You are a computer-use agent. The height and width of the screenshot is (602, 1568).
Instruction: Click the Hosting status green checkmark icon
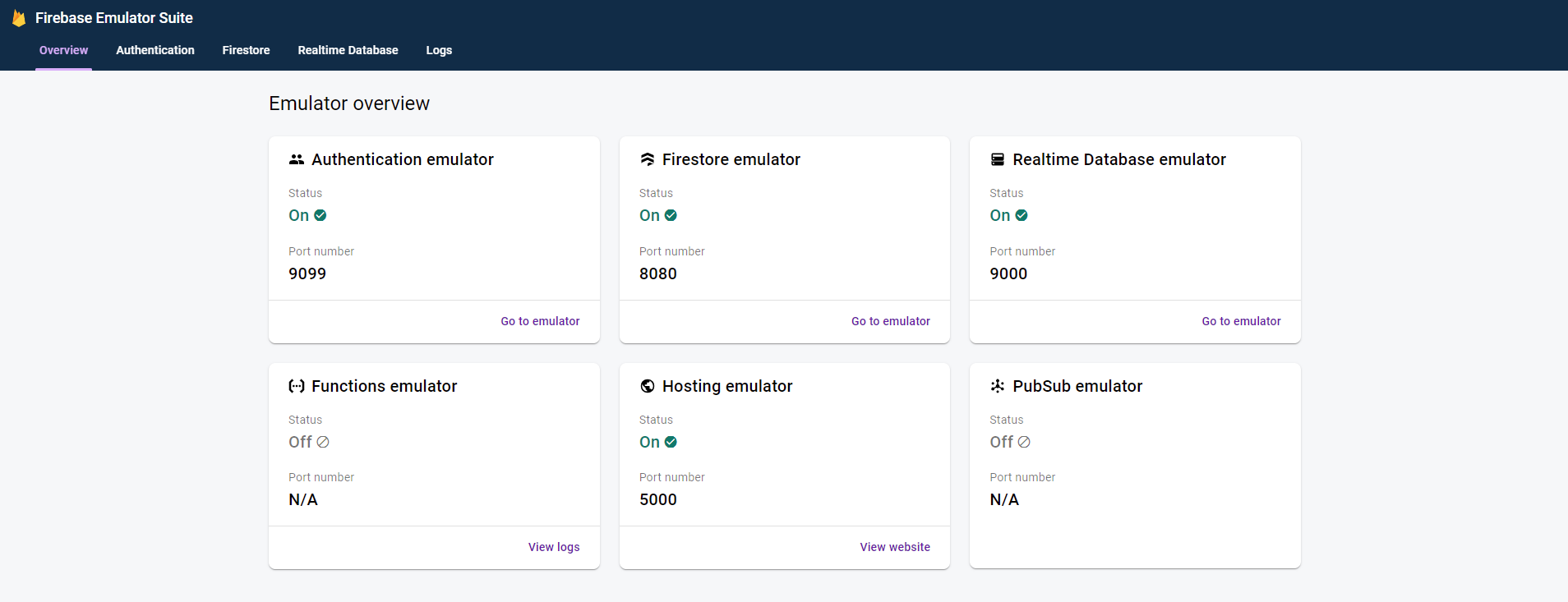(671, 442)
